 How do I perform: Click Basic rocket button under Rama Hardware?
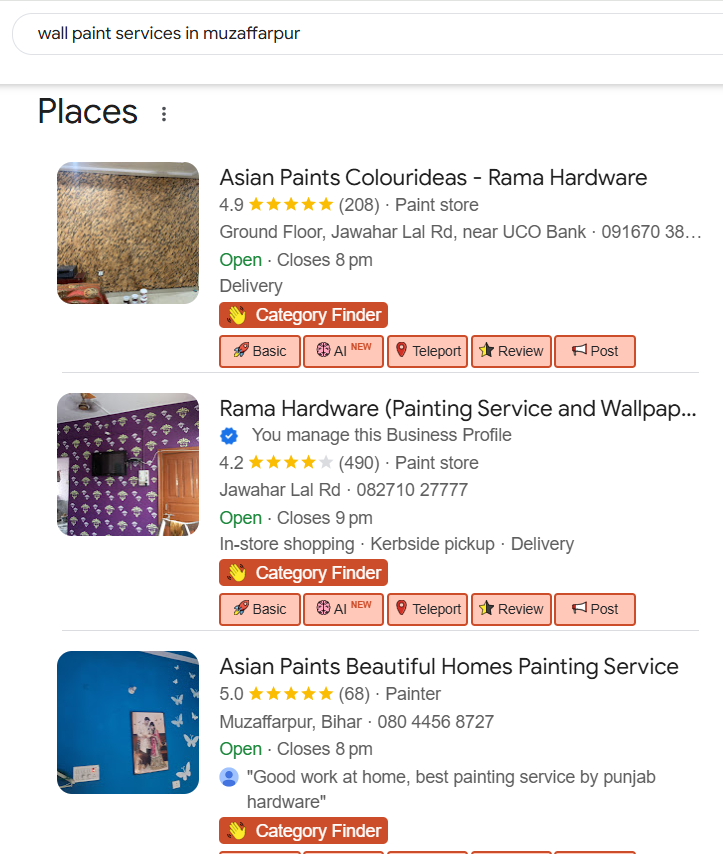pos(260,609)
